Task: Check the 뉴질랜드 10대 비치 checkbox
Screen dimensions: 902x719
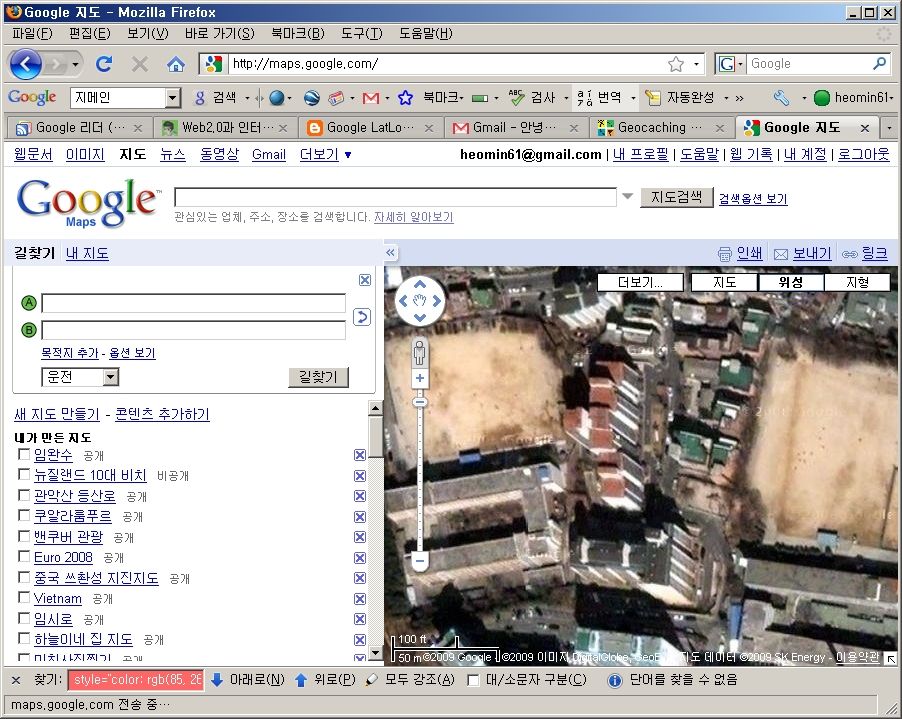Action: [24, 475]
